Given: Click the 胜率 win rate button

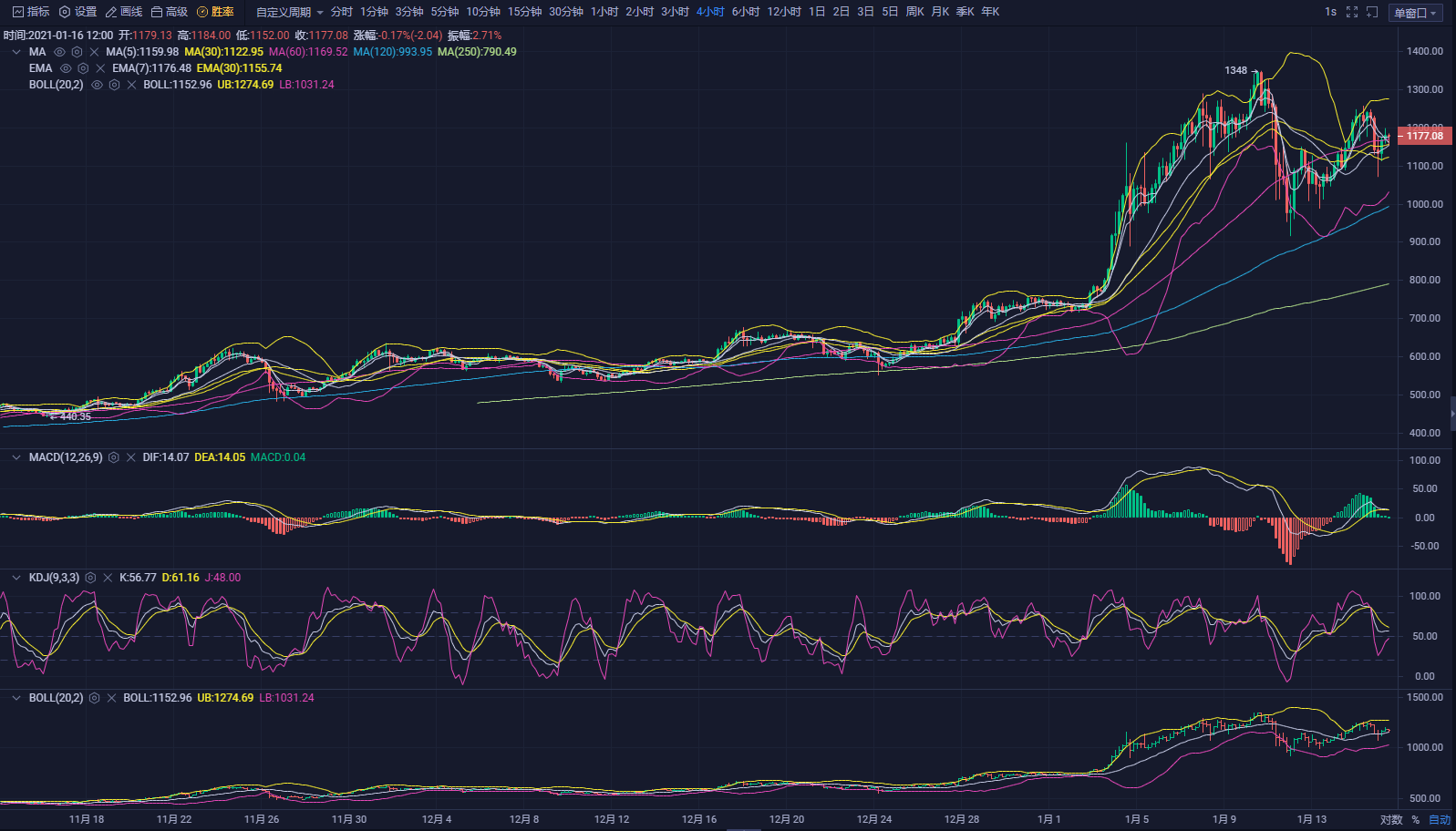Looking at the screenshot, I should coord(216,12).
